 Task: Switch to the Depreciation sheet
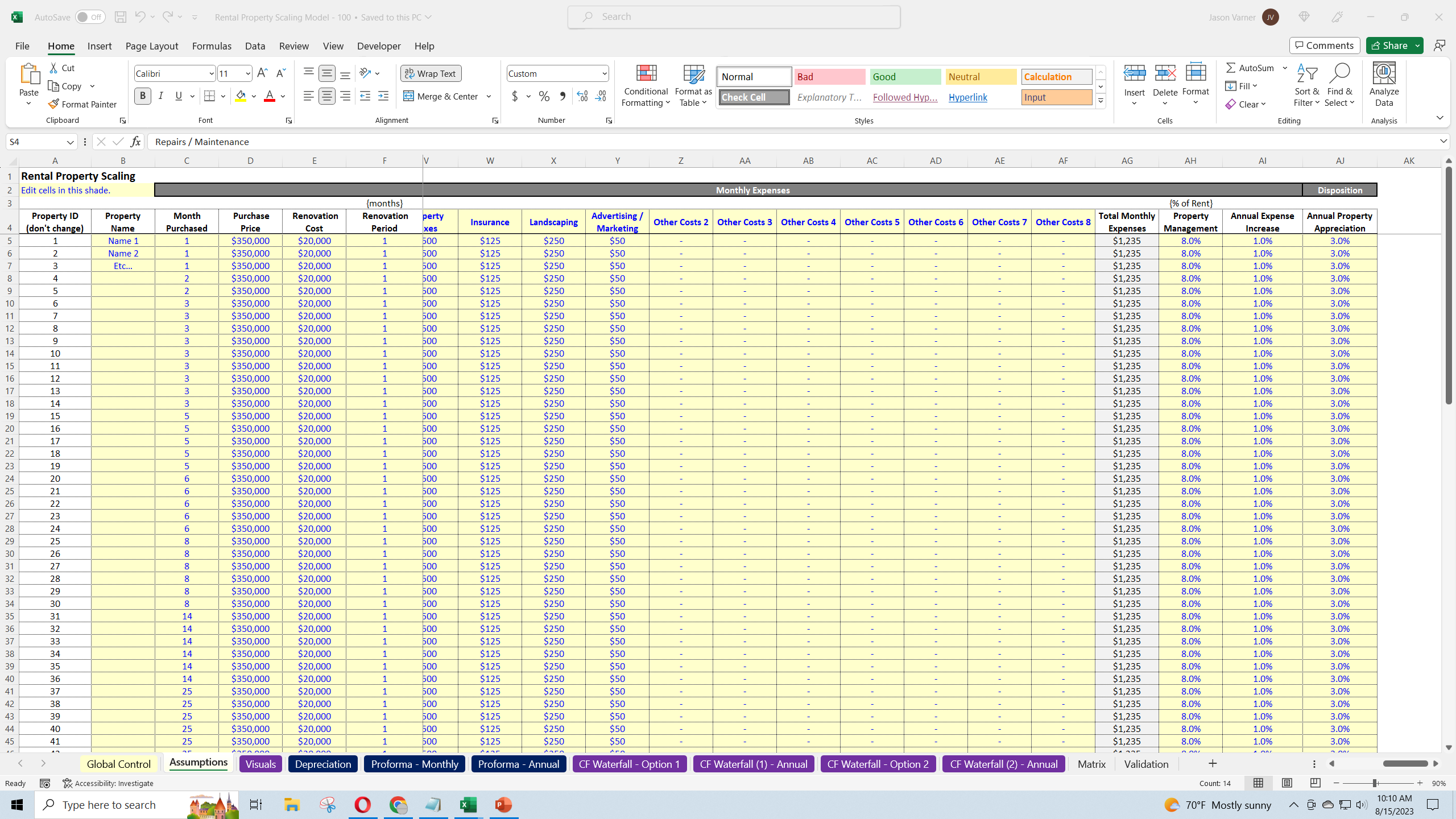[322, 764]
